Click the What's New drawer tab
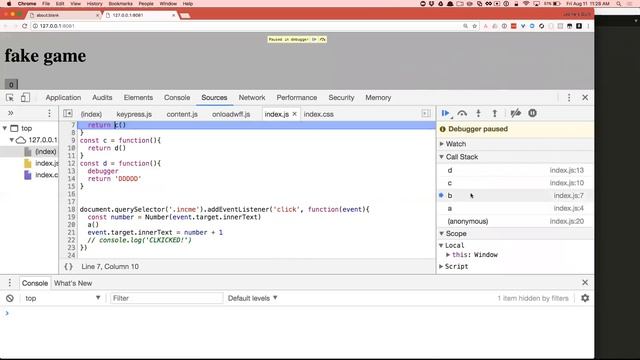 [73, 283]
